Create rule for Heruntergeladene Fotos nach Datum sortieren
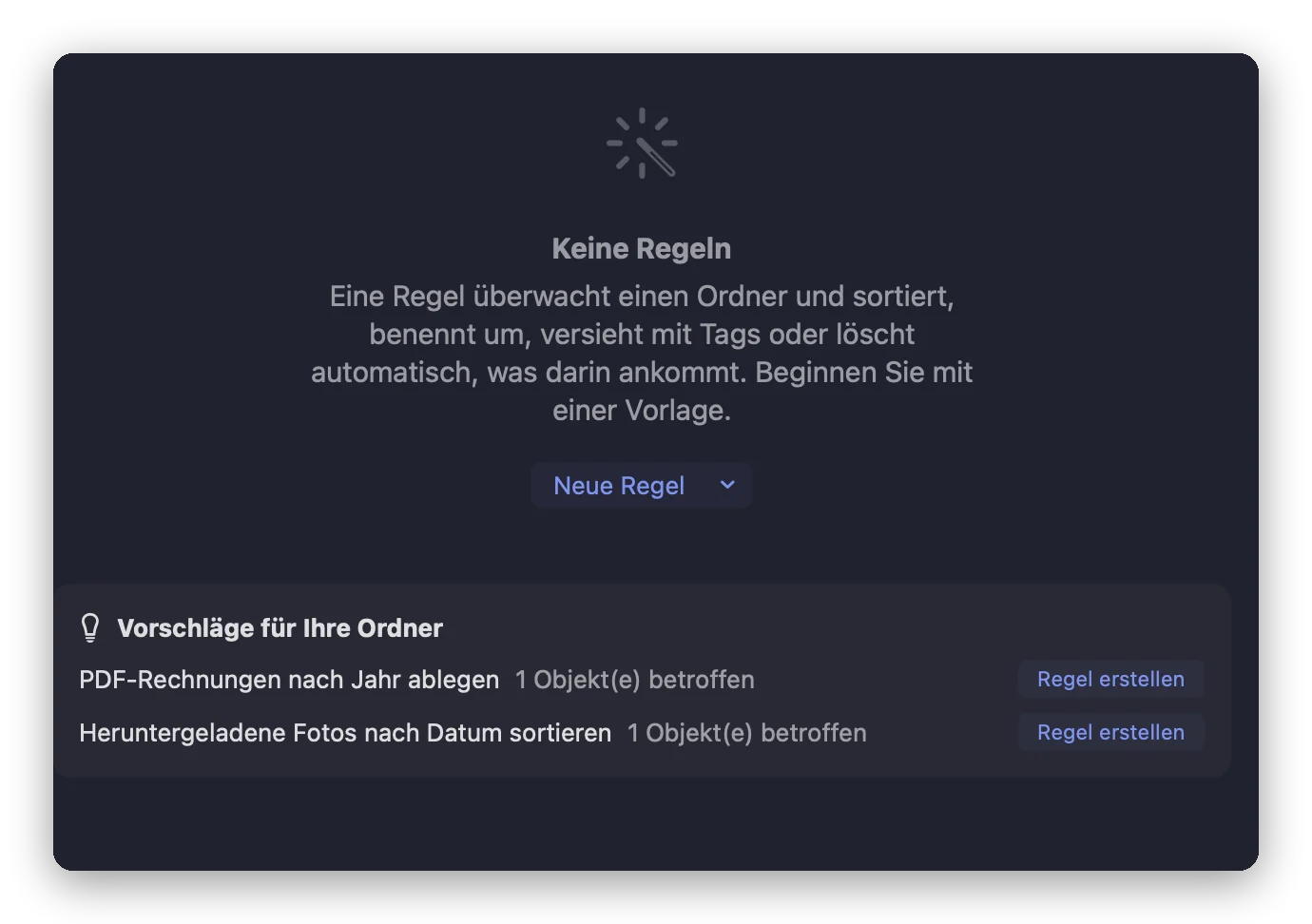The height and width of the screenshot is (924, 1312). (x=1110, y=733)
